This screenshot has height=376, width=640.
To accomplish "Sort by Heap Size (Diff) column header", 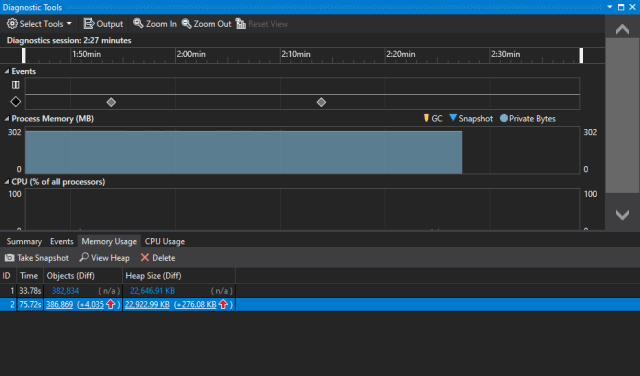I will click(179, 276).
